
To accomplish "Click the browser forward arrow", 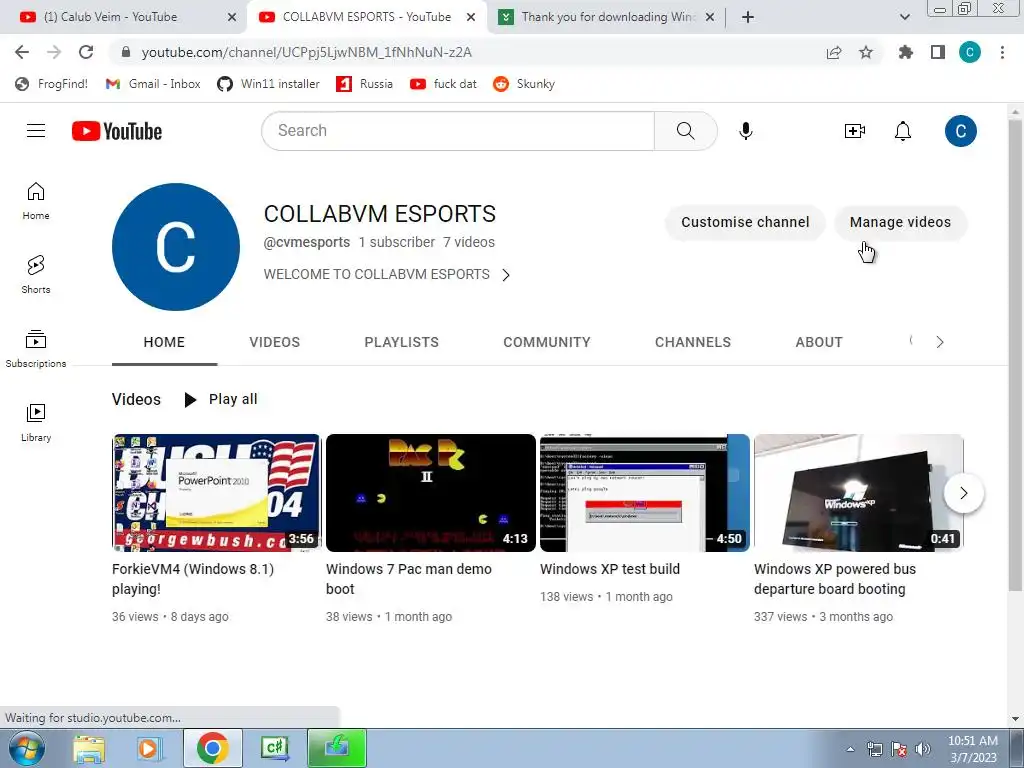I will tap(54, 52).
